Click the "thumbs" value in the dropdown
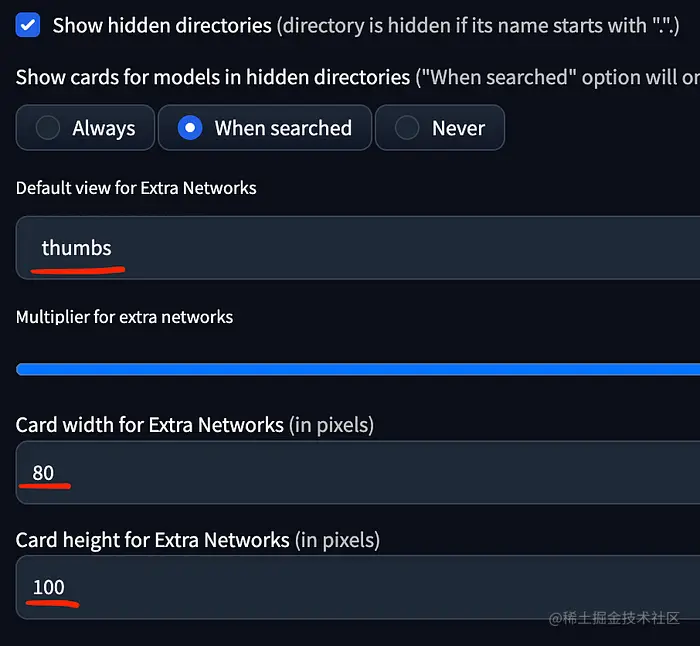700x646 pixels. coord(76,248)
